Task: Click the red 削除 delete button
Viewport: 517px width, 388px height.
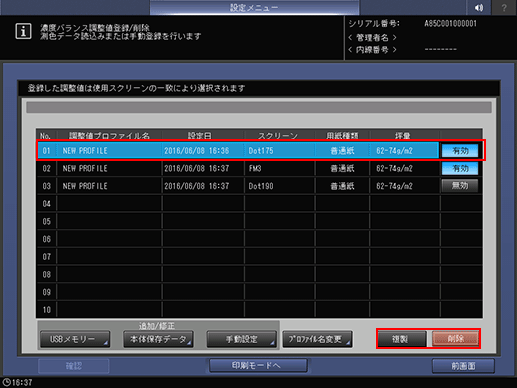Action: pos(455,339)
